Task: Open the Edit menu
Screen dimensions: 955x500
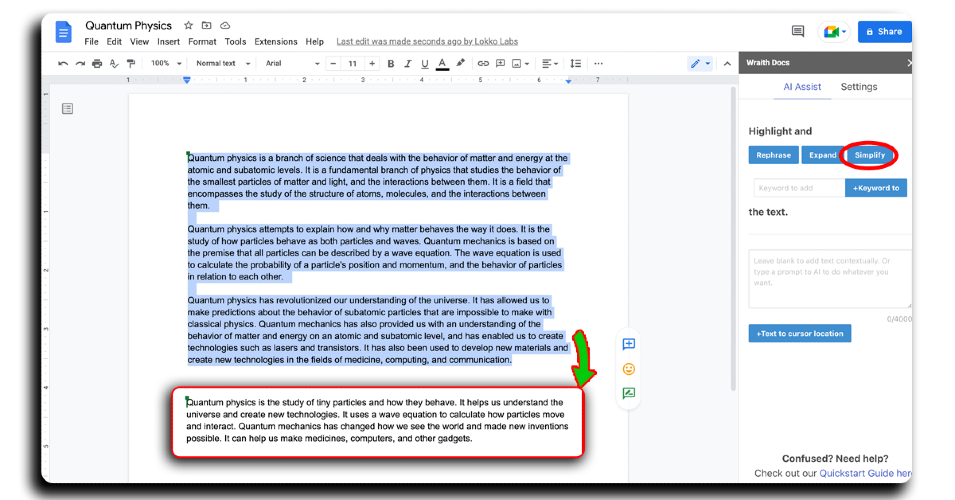Action: pyautogui.click(x=114, y=41)
